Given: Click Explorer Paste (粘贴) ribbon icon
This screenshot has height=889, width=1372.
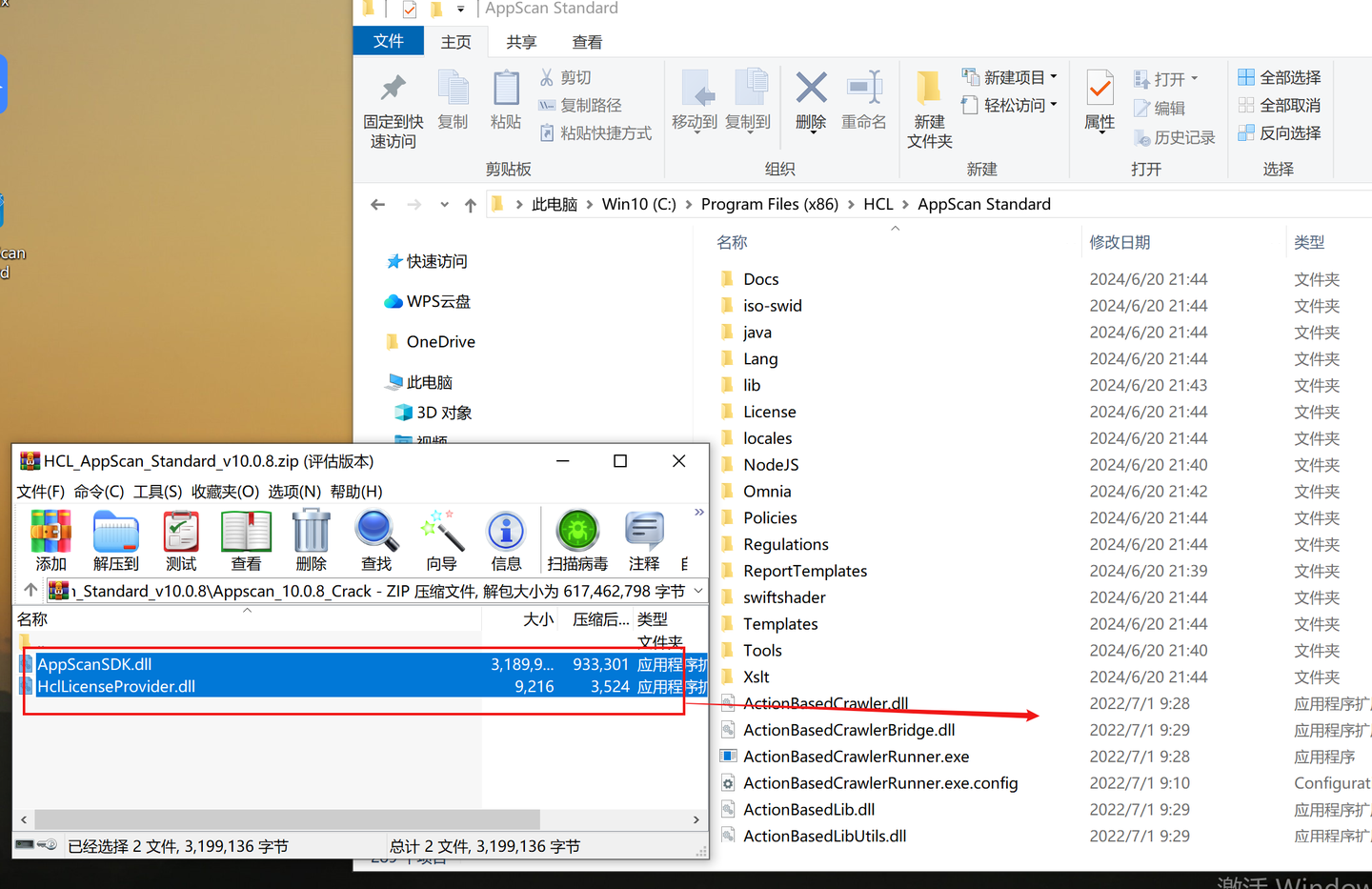Looking at the screenshot, I should coord(506,99).
